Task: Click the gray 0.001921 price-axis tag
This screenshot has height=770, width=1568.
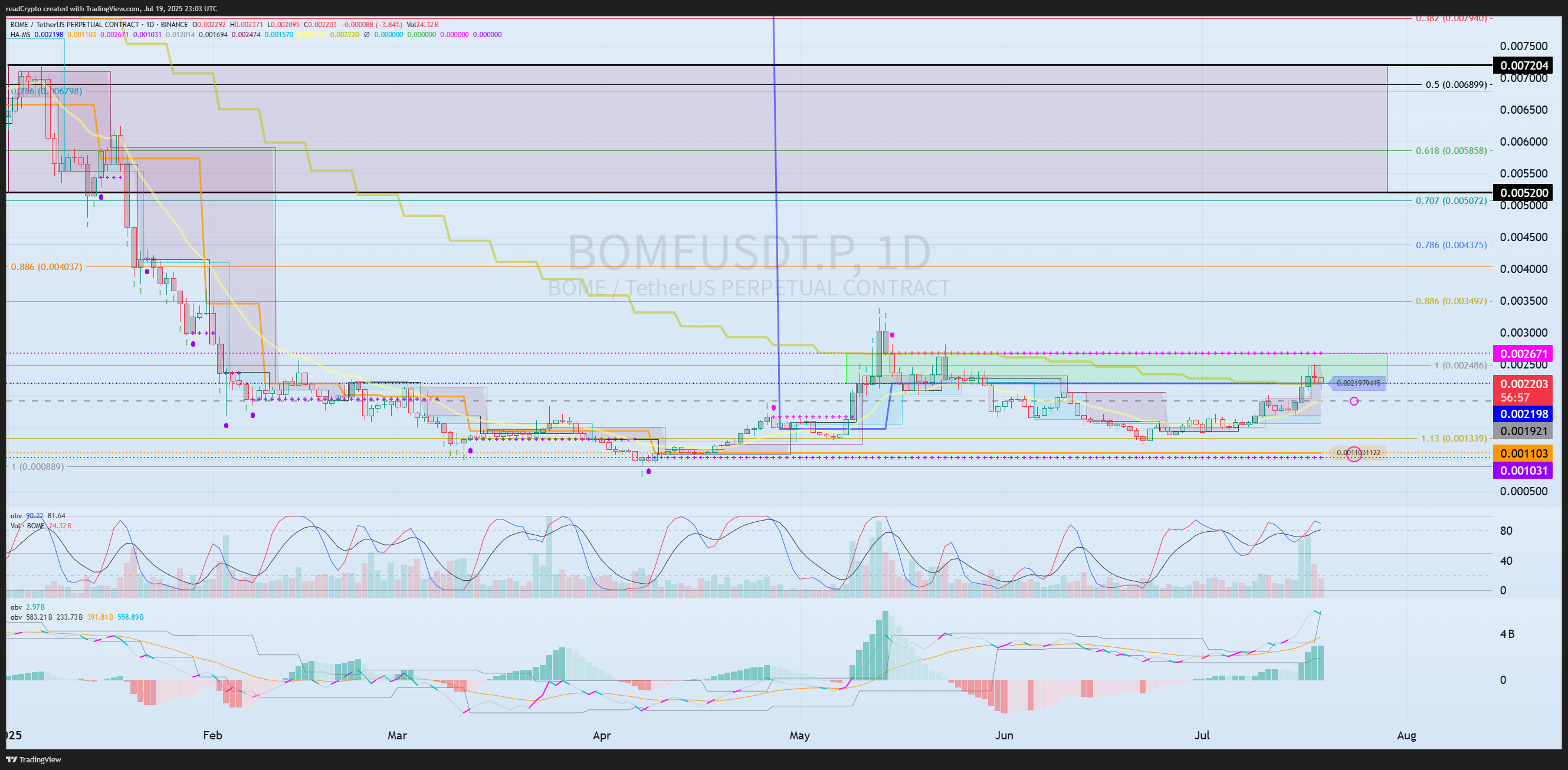Action: 1523,431
